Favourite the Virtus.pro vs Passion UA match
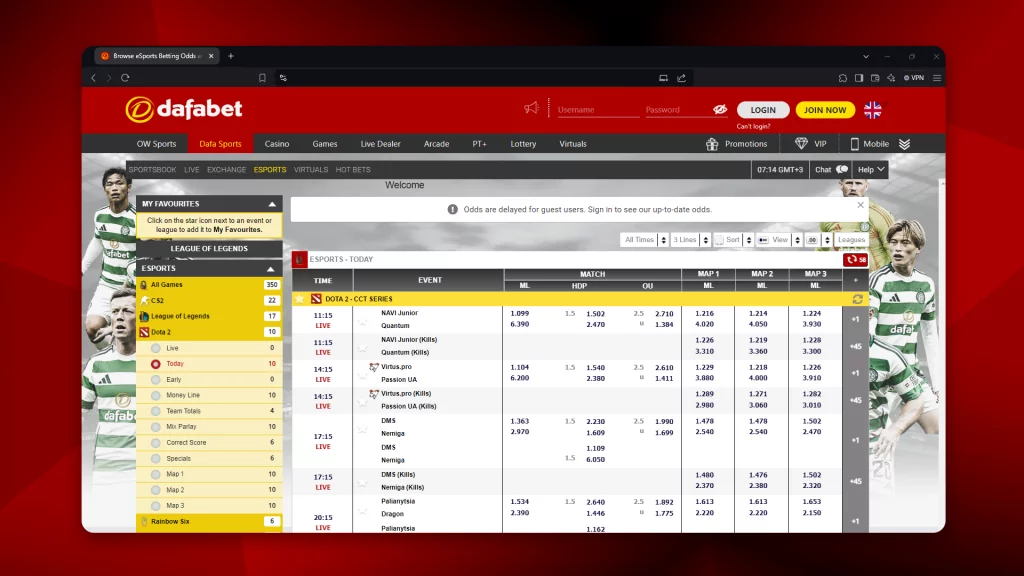 (x=362, y=375)
